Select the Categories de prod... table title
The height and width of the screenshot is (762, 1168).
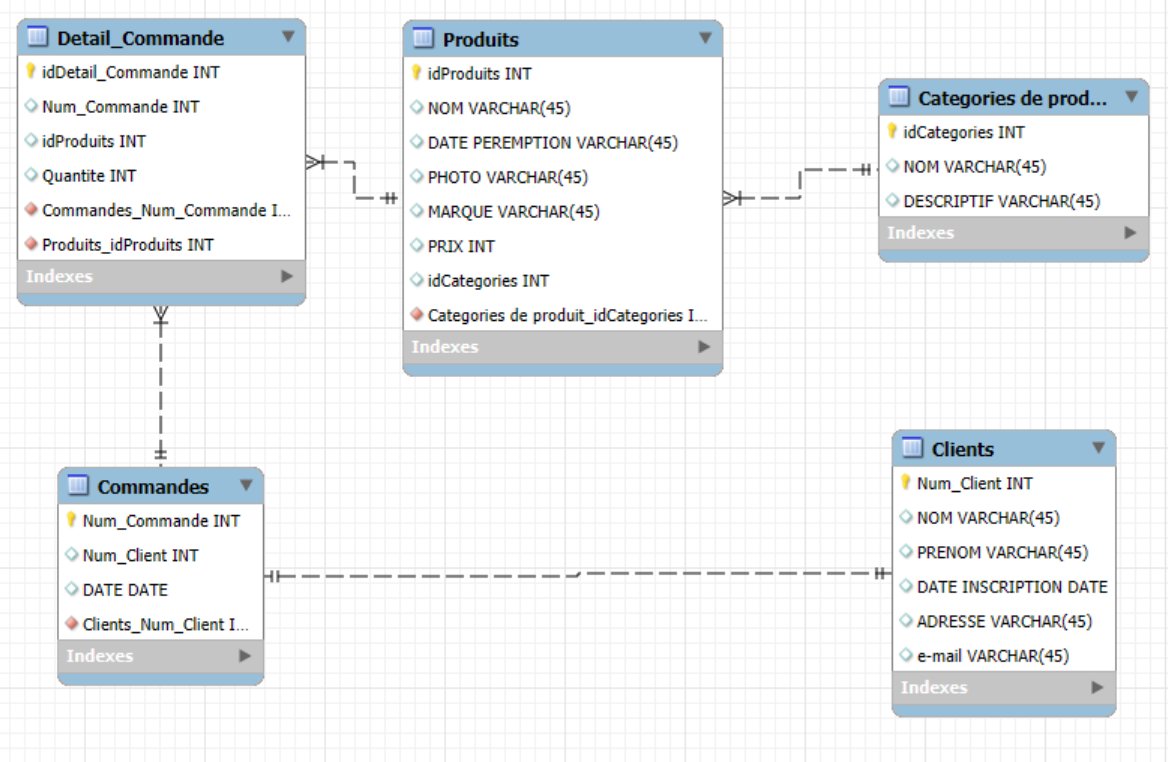[x=1012, y=98]
